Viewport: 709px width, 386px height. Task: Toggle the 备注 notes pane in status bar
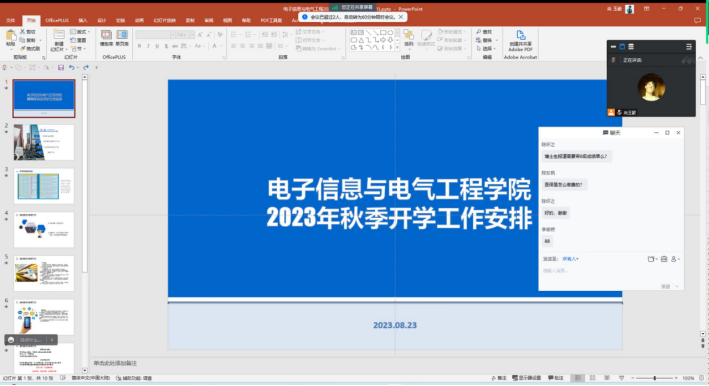498,378
